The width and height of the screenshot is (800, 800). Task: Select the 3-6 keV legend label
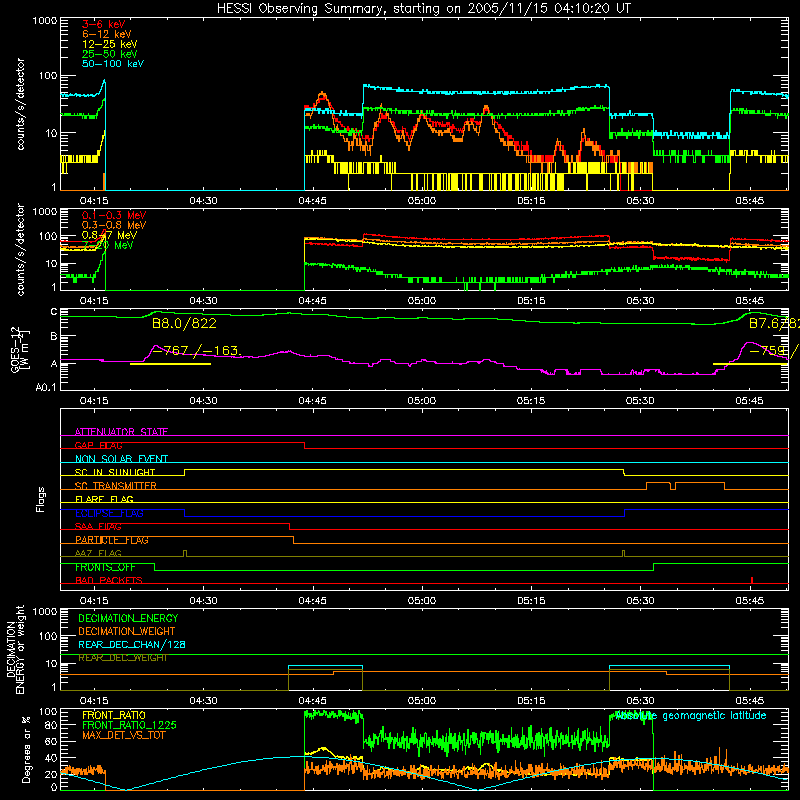tap(104, 24)
